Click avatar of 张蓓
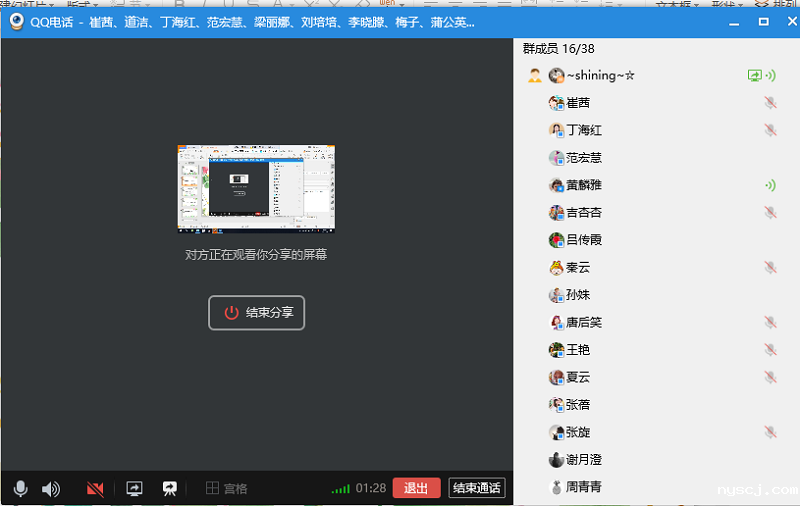800x506 pixels. (x=556, y=405)
